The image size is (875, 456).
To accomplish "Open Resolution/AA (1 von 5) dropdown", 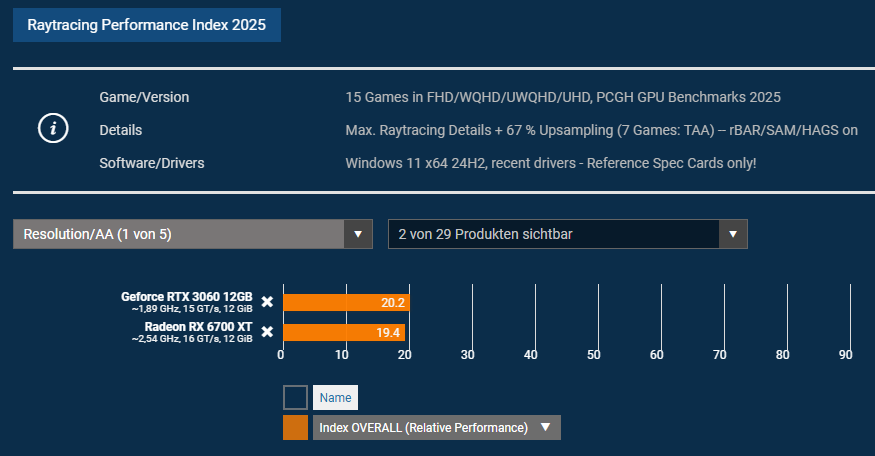I will coord(193,234).
